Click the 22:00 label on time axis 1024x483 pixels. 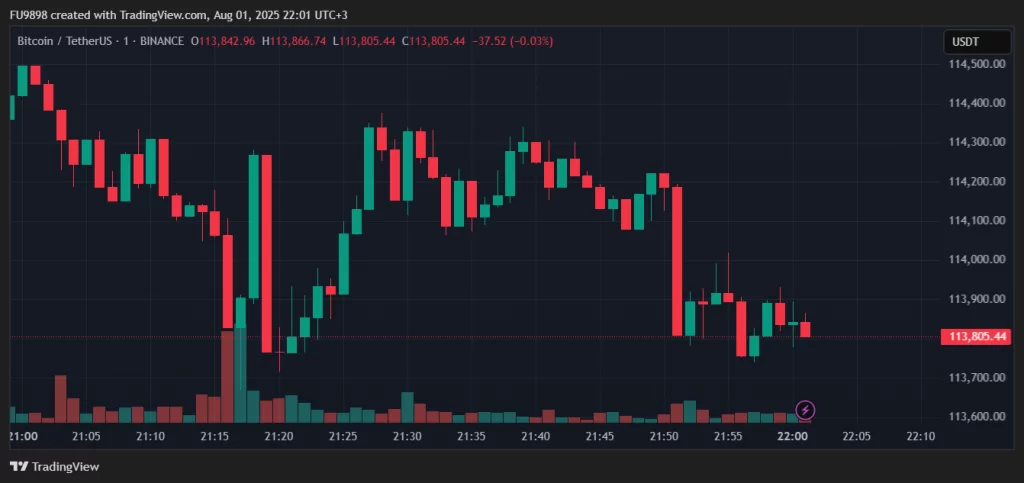[793, 436]
